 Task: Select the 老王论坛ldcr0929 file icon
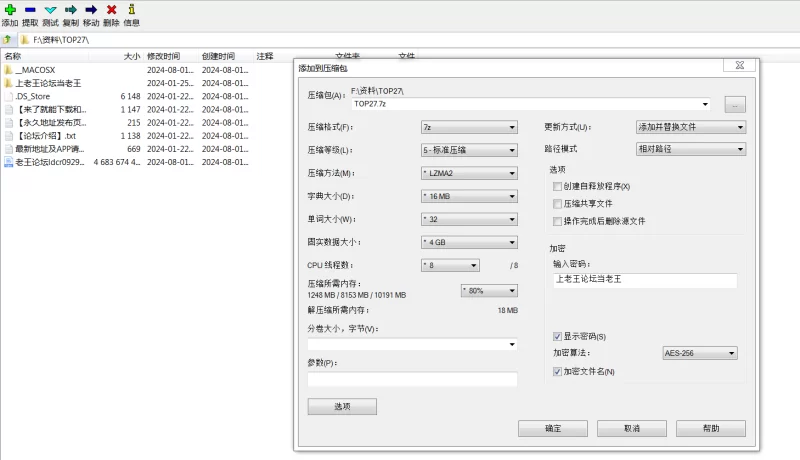(8, 162)
